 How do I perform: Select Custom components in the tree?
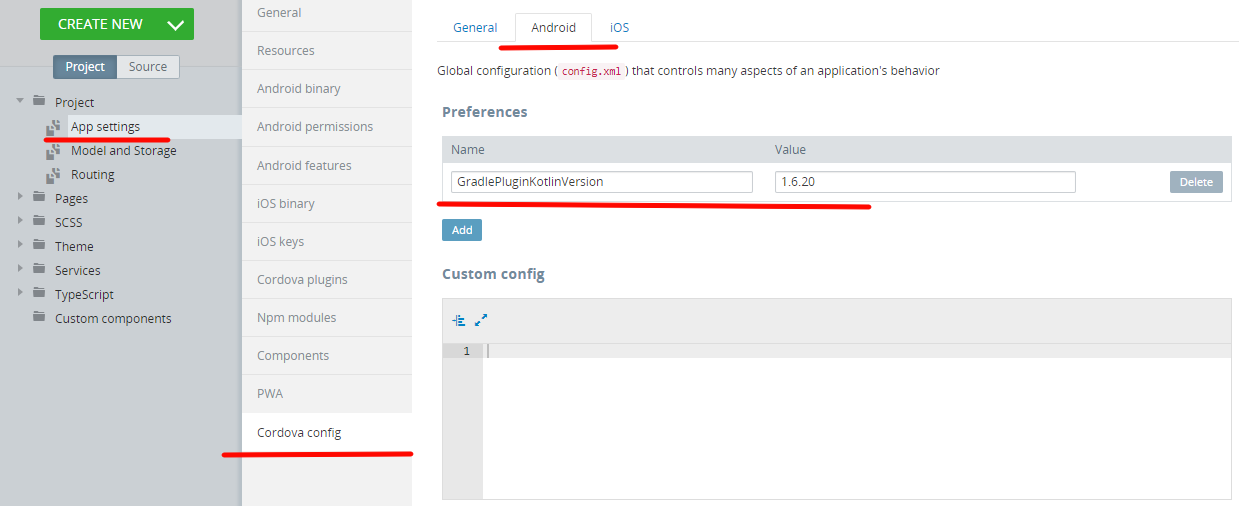[x=113, y=319]
